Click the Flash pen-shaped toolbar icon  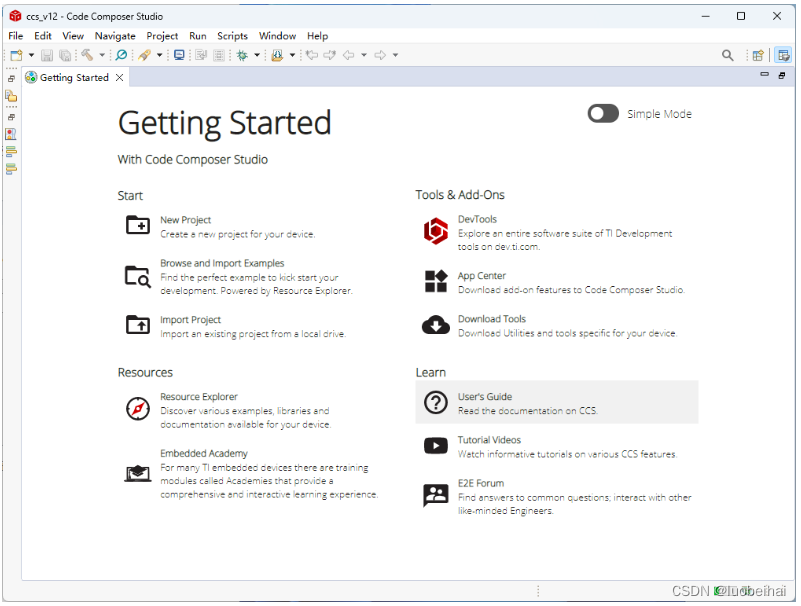pyautogui.click(x=145, y=55)
